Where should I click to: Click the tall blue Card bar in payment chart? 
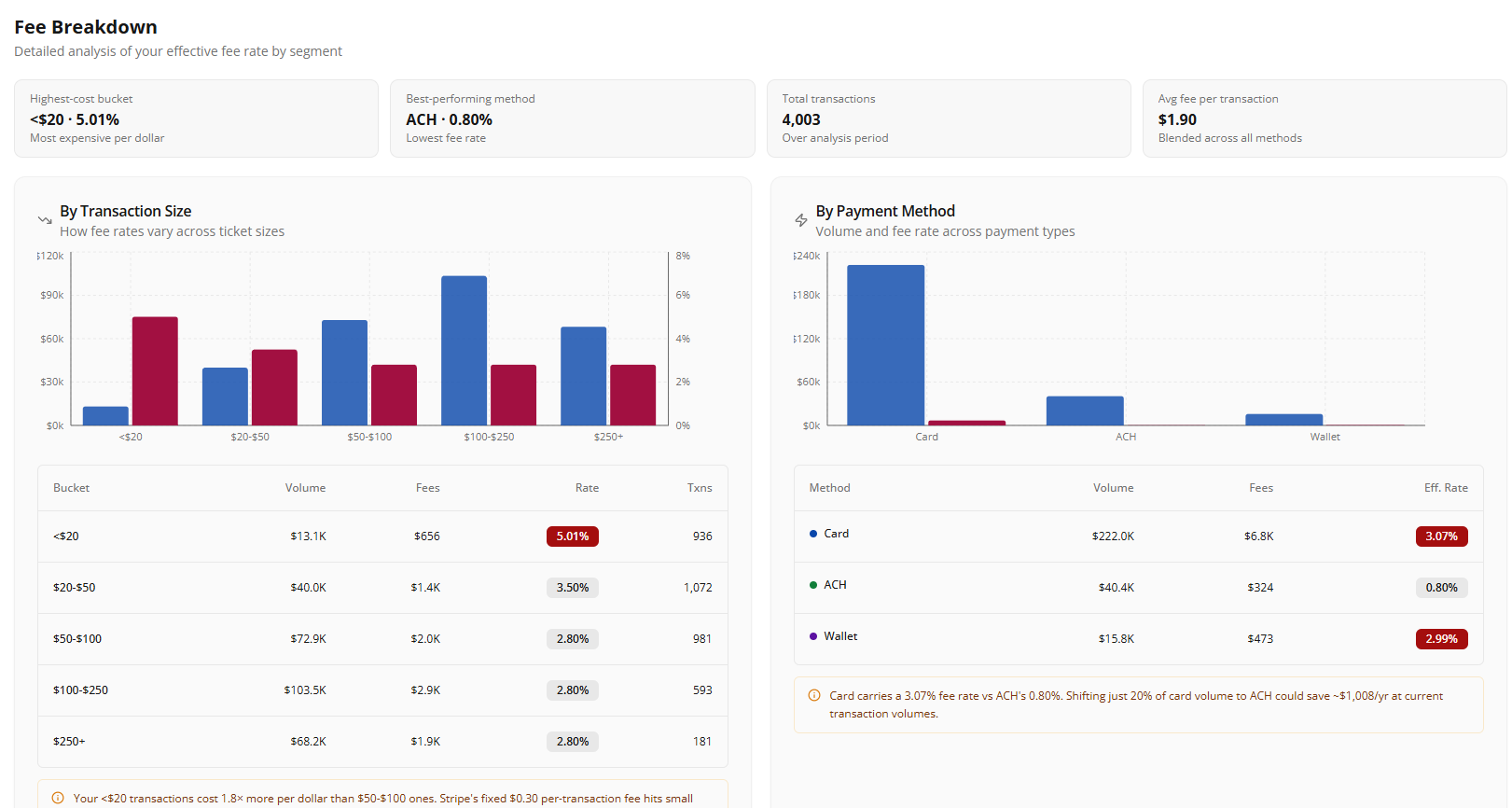[885, 345]
